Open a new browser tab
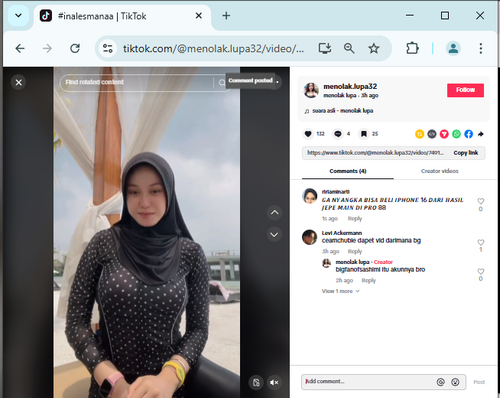 click(x=226, y=16)
